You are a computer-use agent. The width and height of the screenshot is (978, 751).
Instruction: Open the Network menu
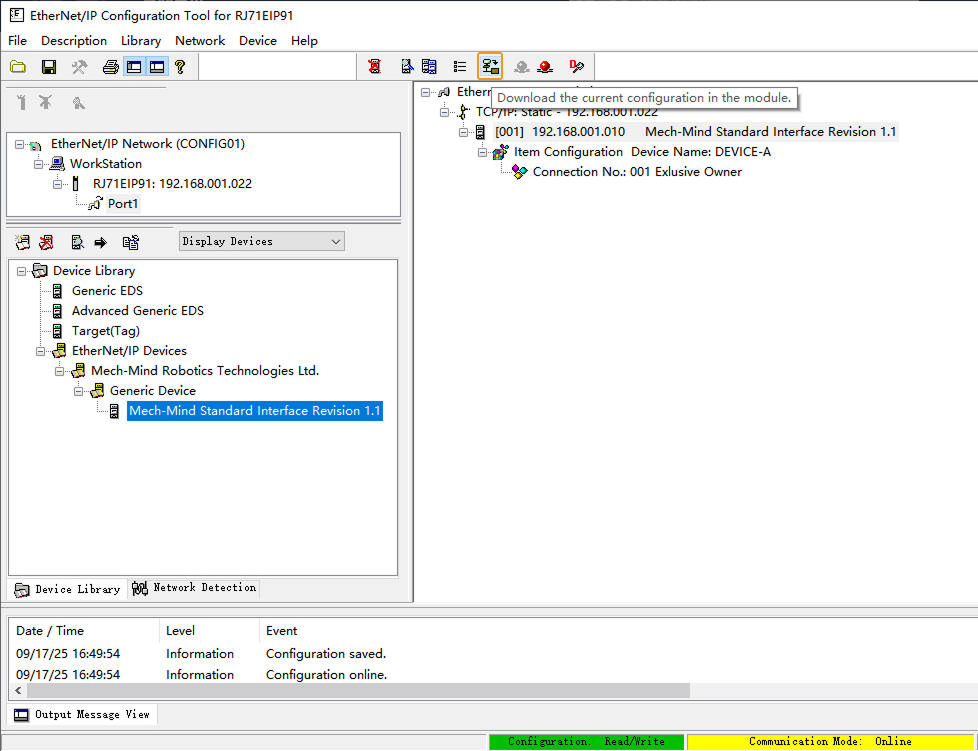point(200,41)
